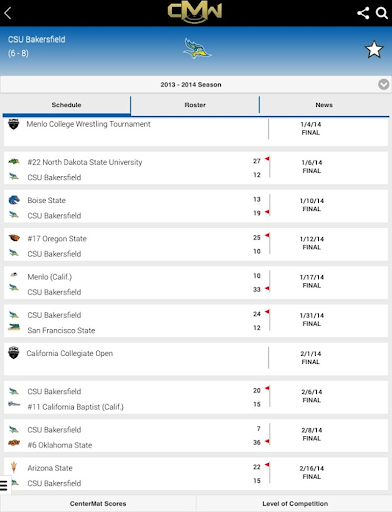The image size is (392, 512).
Task: Tap Menlo (Calif.) team logo
Action: [x=14, y=275]
